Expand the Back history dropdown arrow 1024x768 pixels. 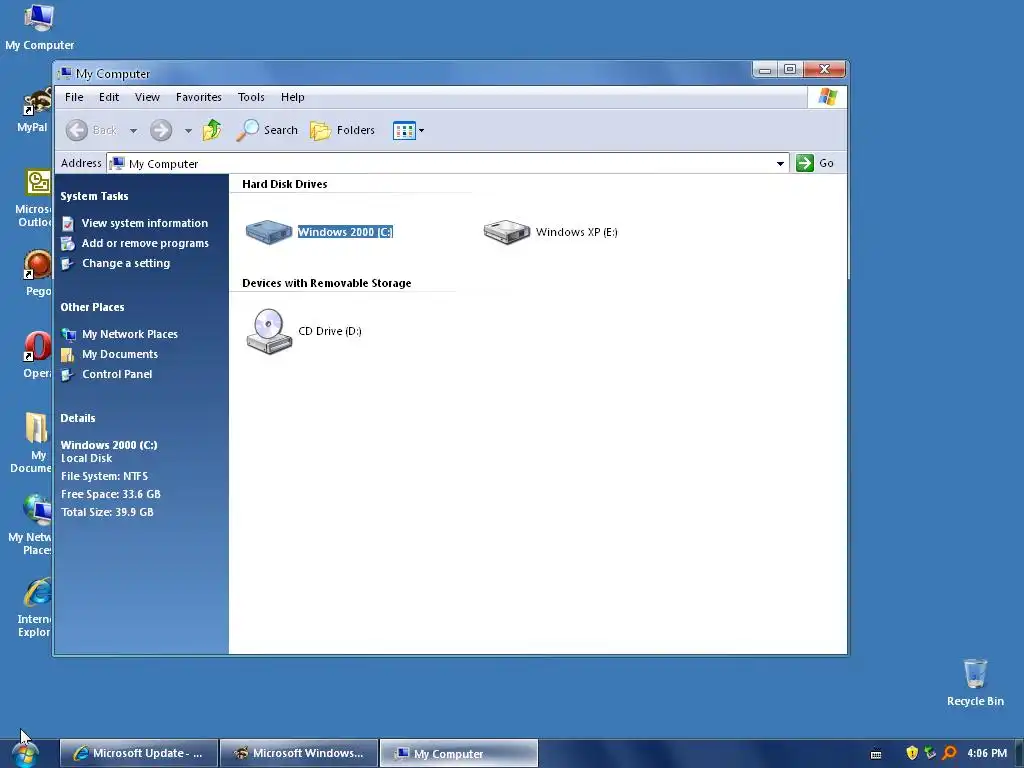(x=133, y=131)
